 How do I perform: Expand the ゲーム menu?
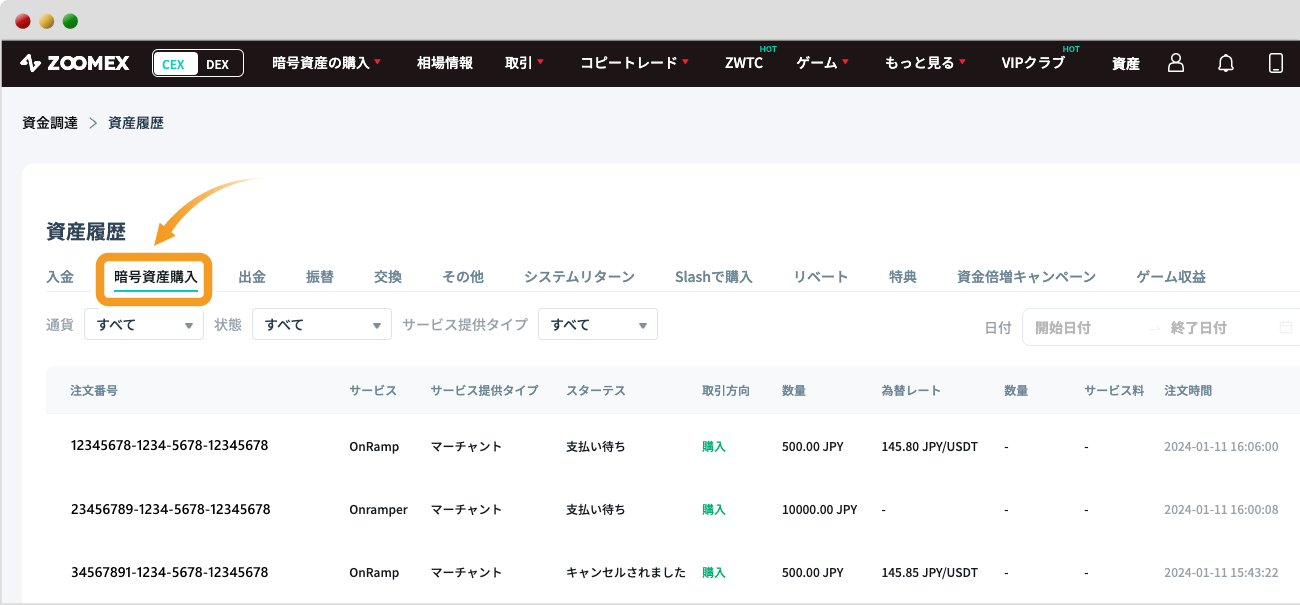click(x=822, y=63)
